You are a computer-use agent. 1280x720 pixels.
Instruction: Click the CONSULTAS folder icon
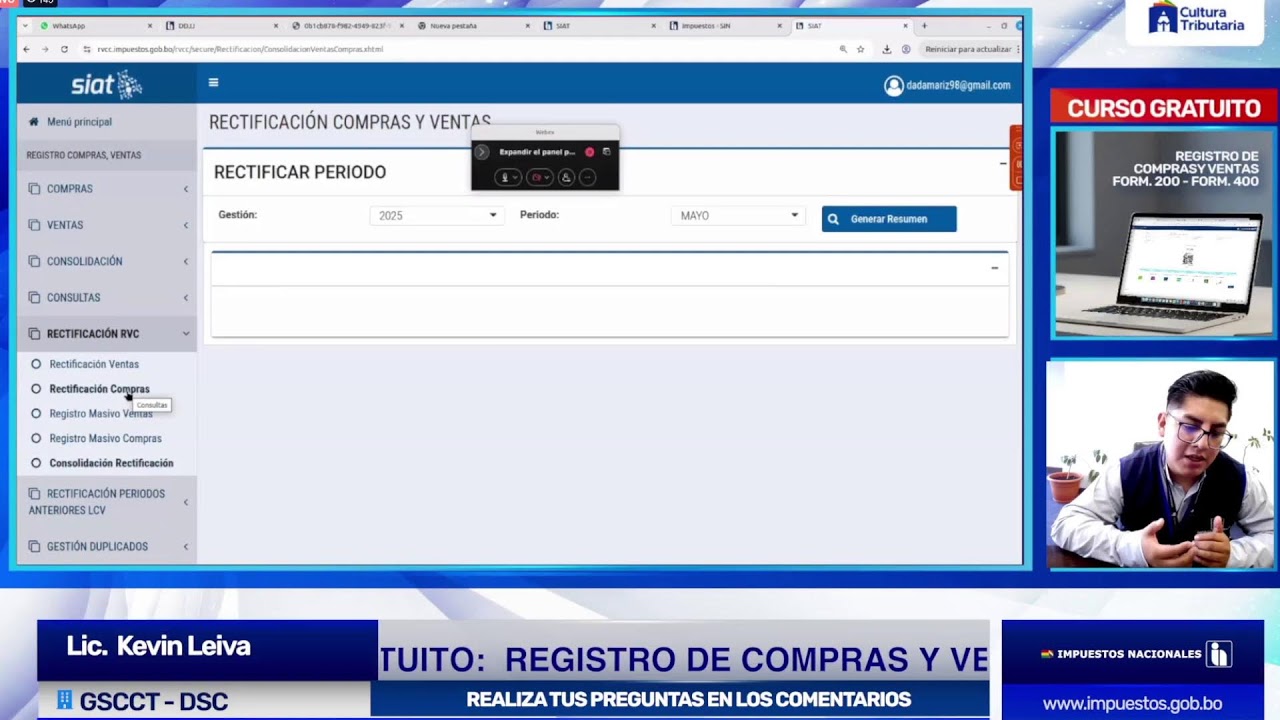(x=35, y=297)
